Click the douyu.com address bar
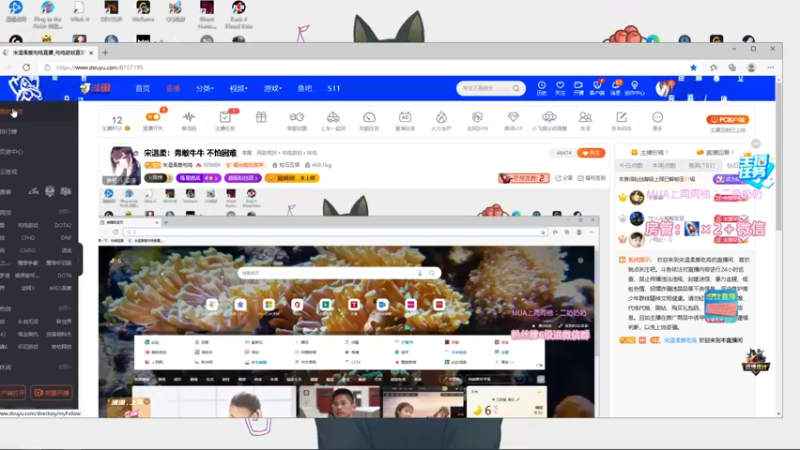 tap(362, 67)
